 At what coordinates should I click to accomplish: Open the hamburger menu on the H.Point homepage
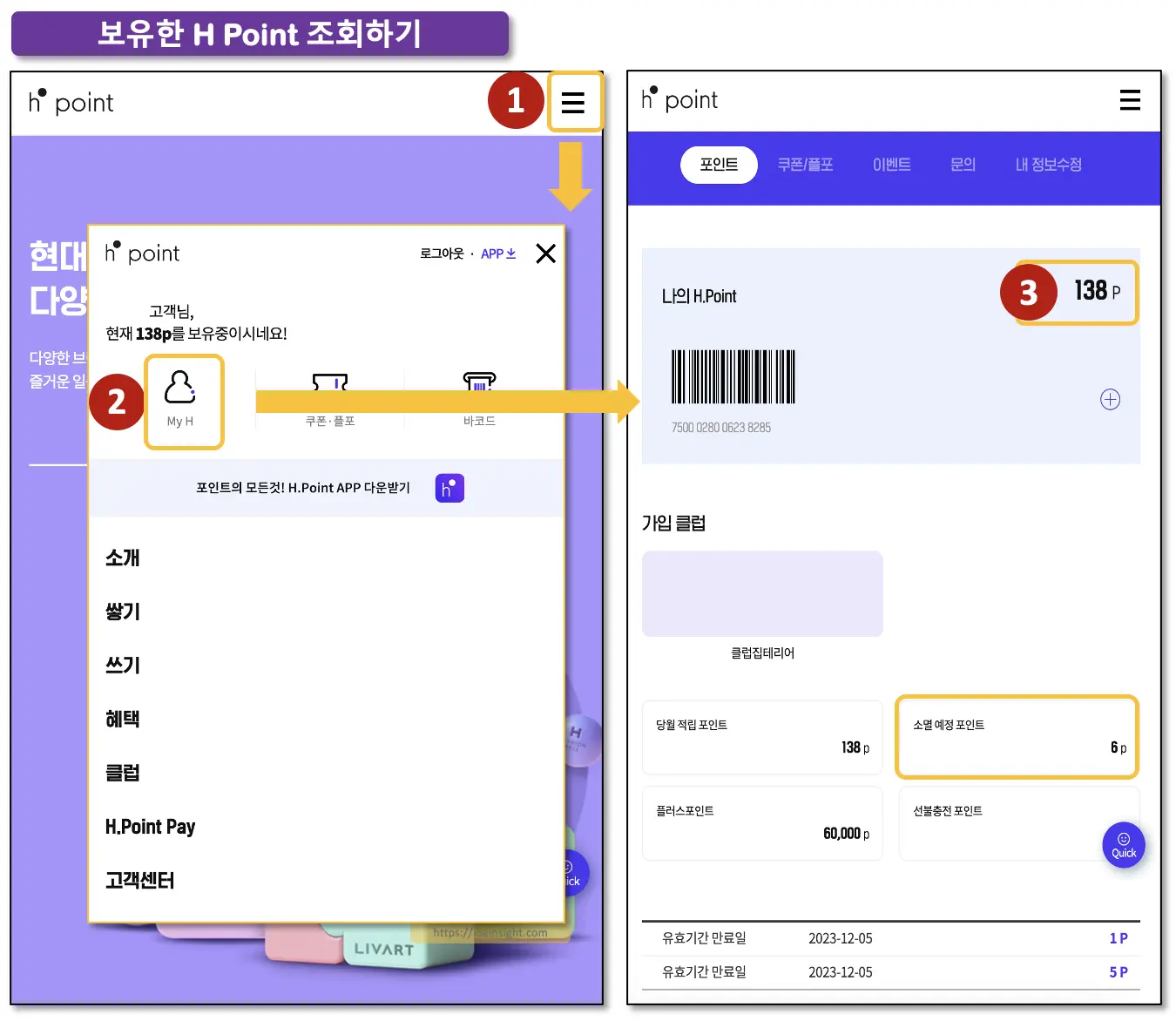[x=575, y=101]
